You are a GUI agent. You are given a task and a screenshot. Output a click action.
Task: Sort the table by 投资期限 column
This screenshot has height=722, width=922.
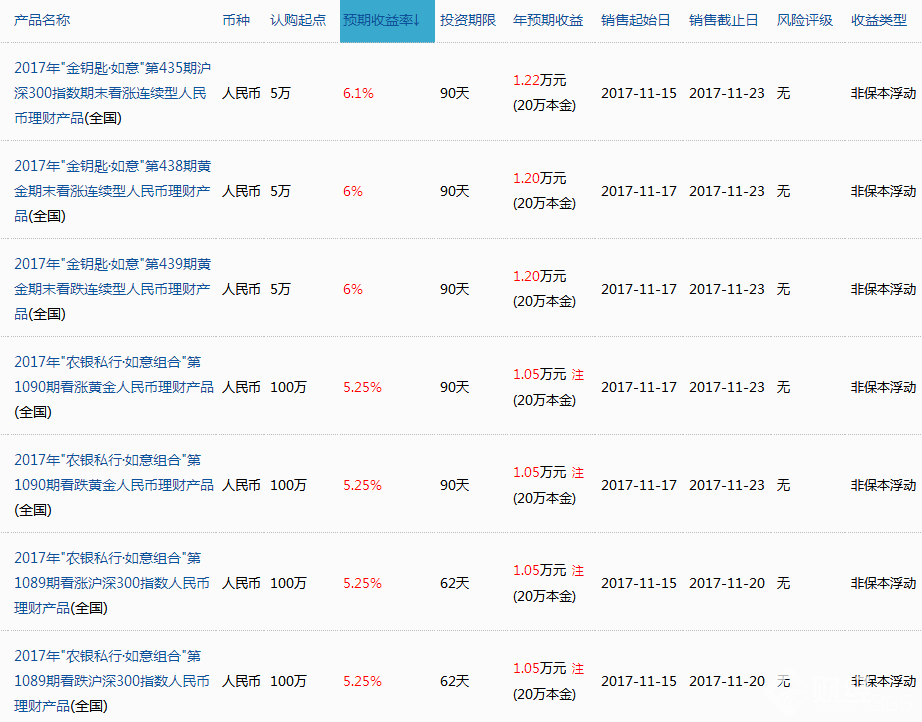pyautogui.click(x=468, y=19)
